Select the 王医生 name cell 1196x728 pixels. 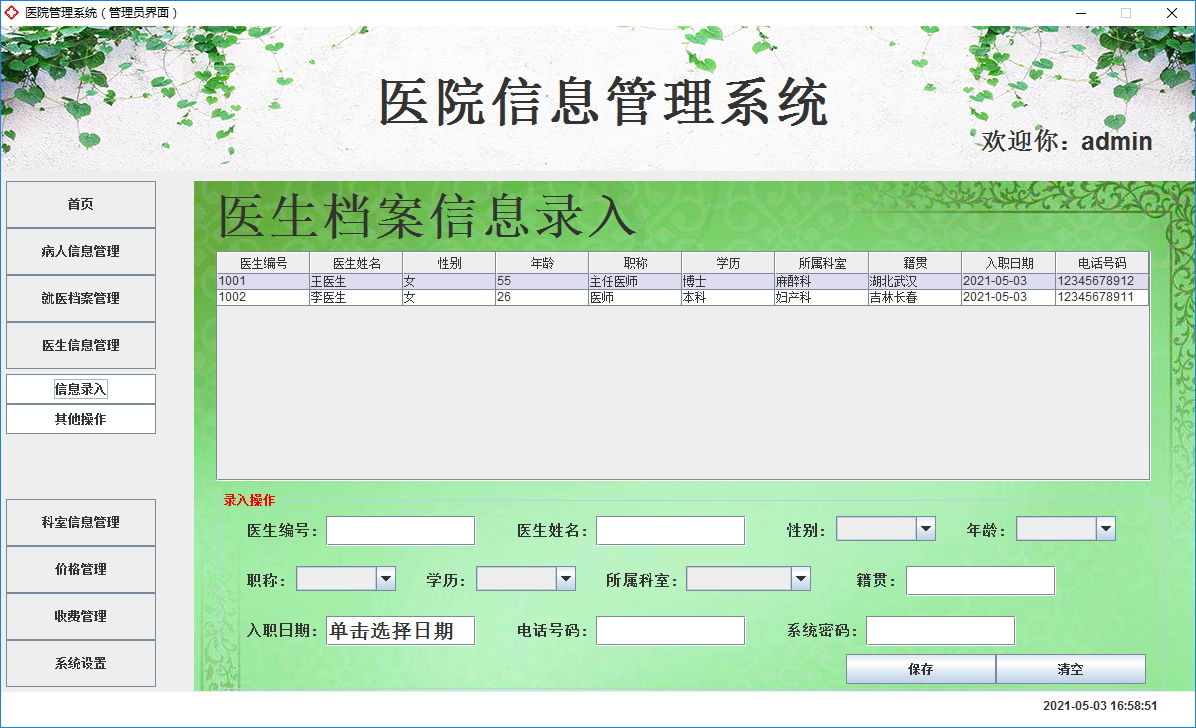point(356,281)
